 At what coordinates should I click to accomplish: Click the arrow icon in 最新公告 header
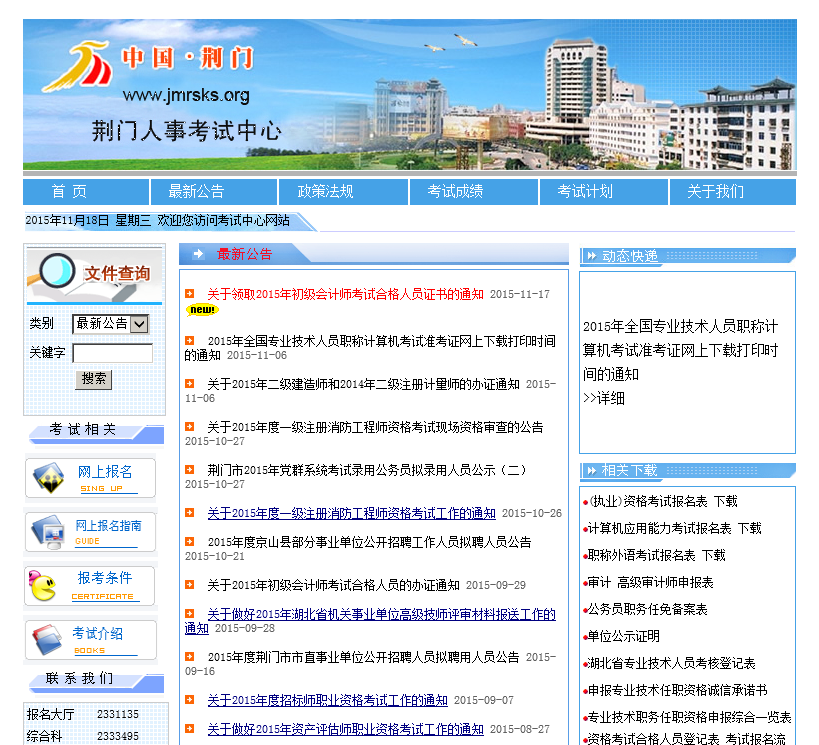(x=198, y=254)
